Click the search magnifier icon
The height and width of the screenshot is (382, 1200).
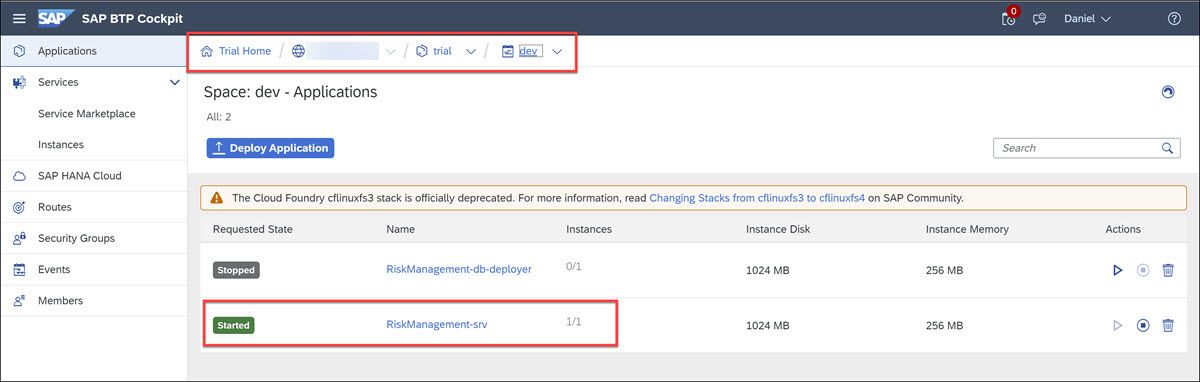1167,148
